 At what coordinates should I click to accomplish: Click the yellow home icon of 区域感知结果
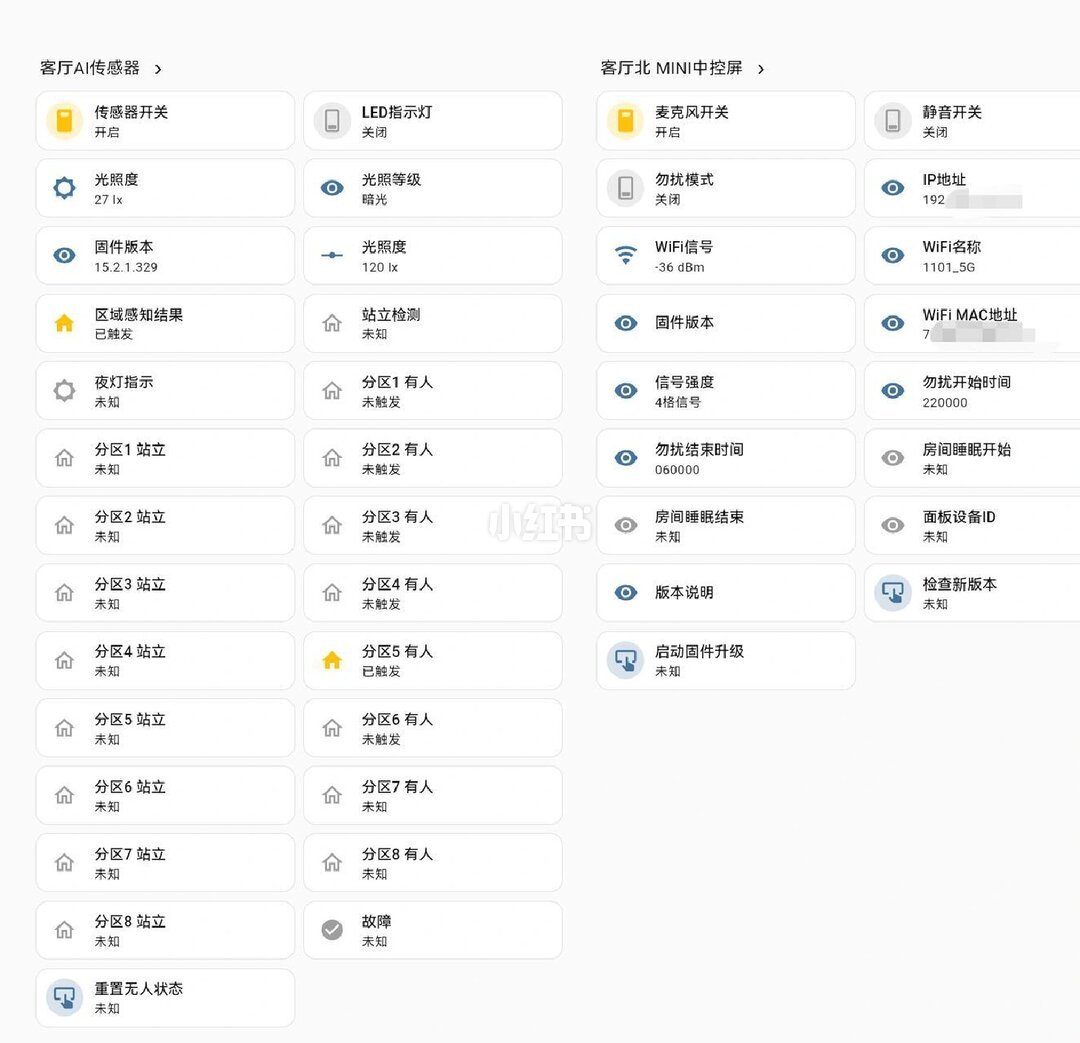[65, 323]
